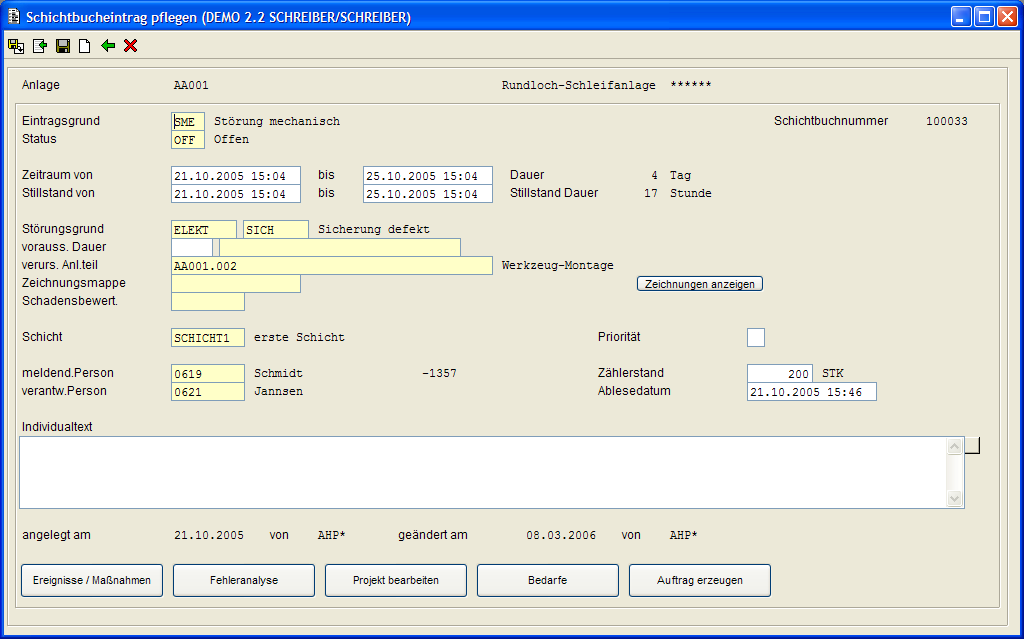Click Individualtext scrollbar down arrow
This screenshot has height=639, width=1024.
click(954, 499)
